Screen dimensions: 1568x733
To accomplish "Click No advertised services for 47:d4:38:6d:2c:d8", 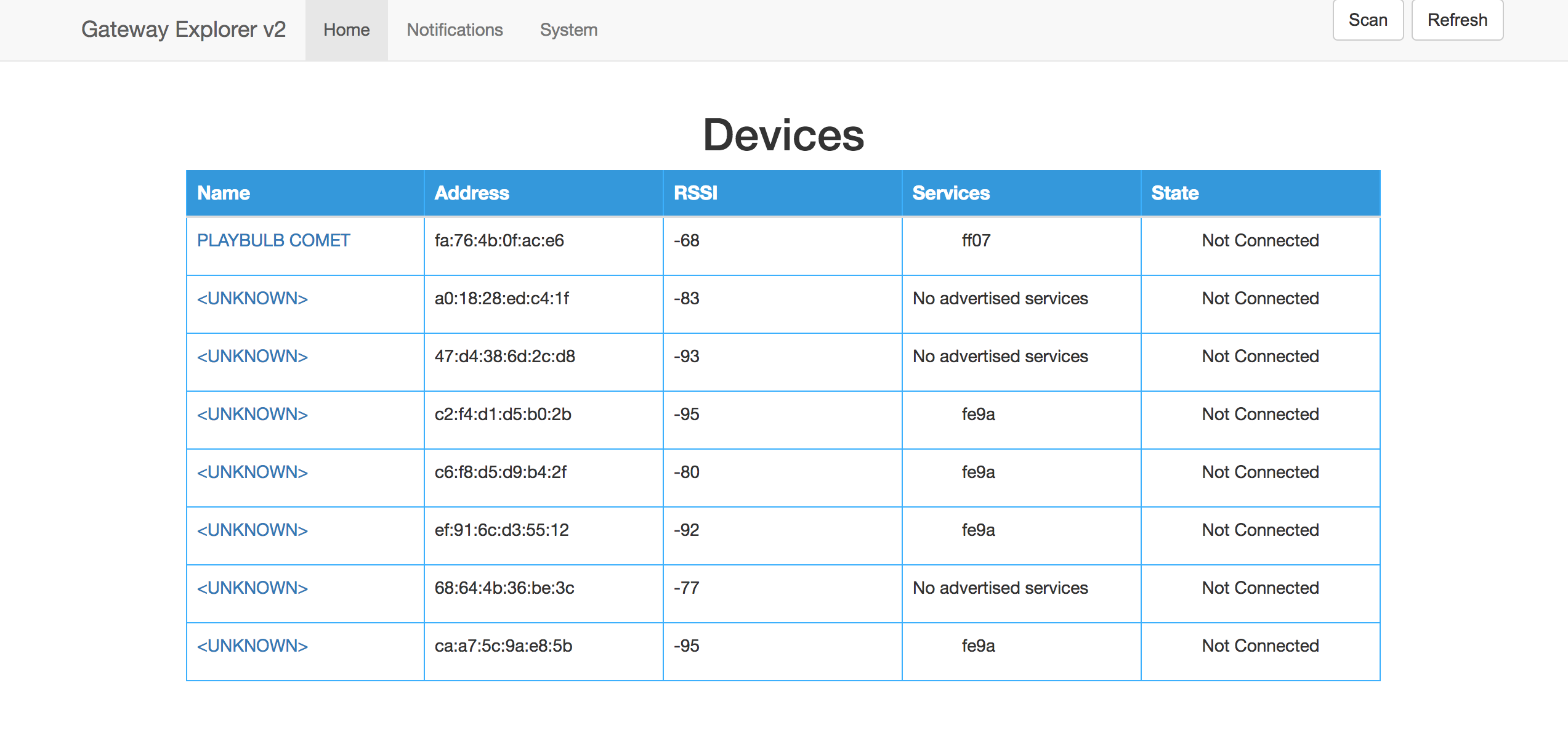I will tap(1001, 356).
